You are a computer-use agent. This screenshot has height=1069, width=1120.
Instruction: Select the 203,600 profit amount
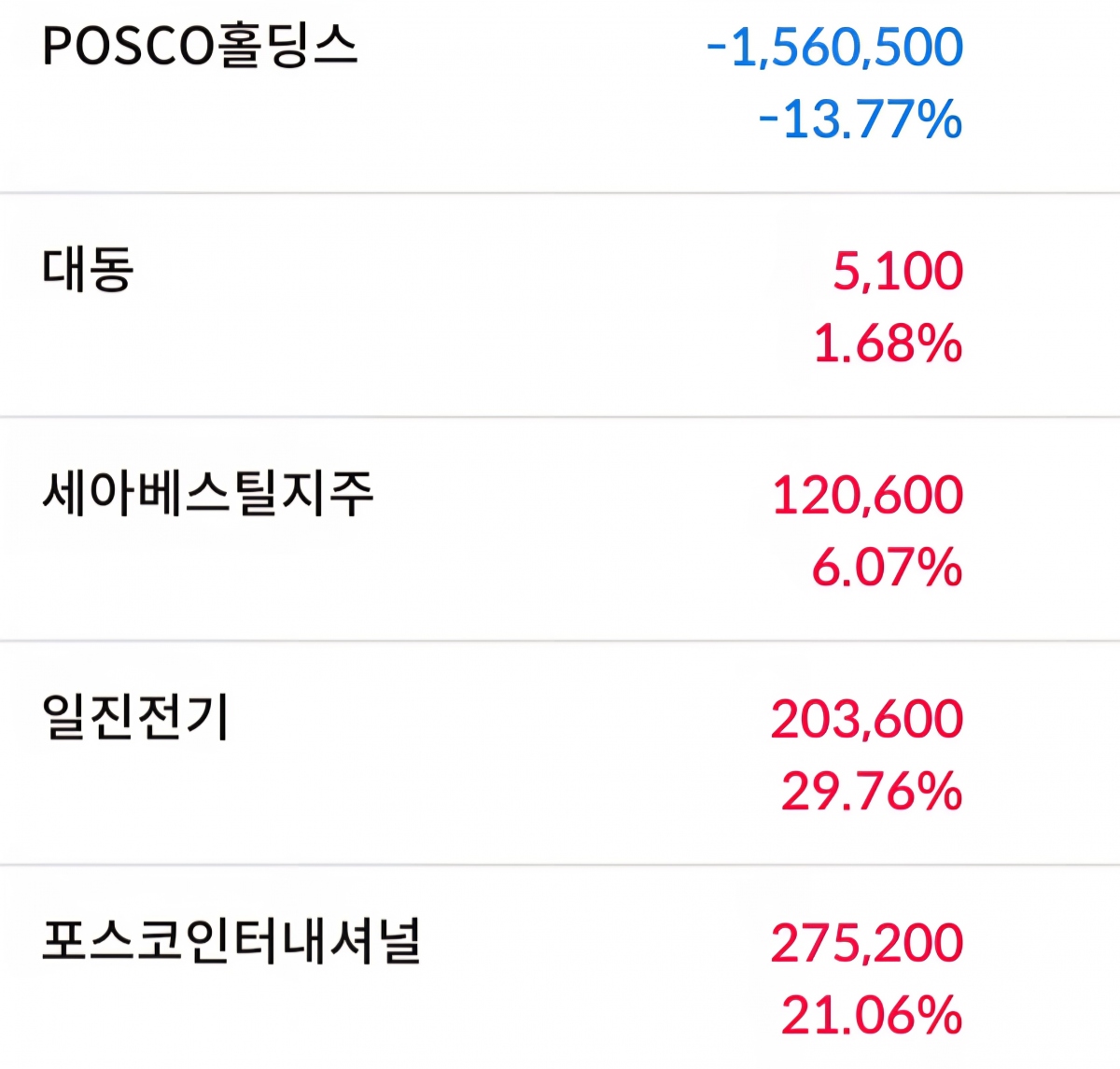(x=866, y=719)
